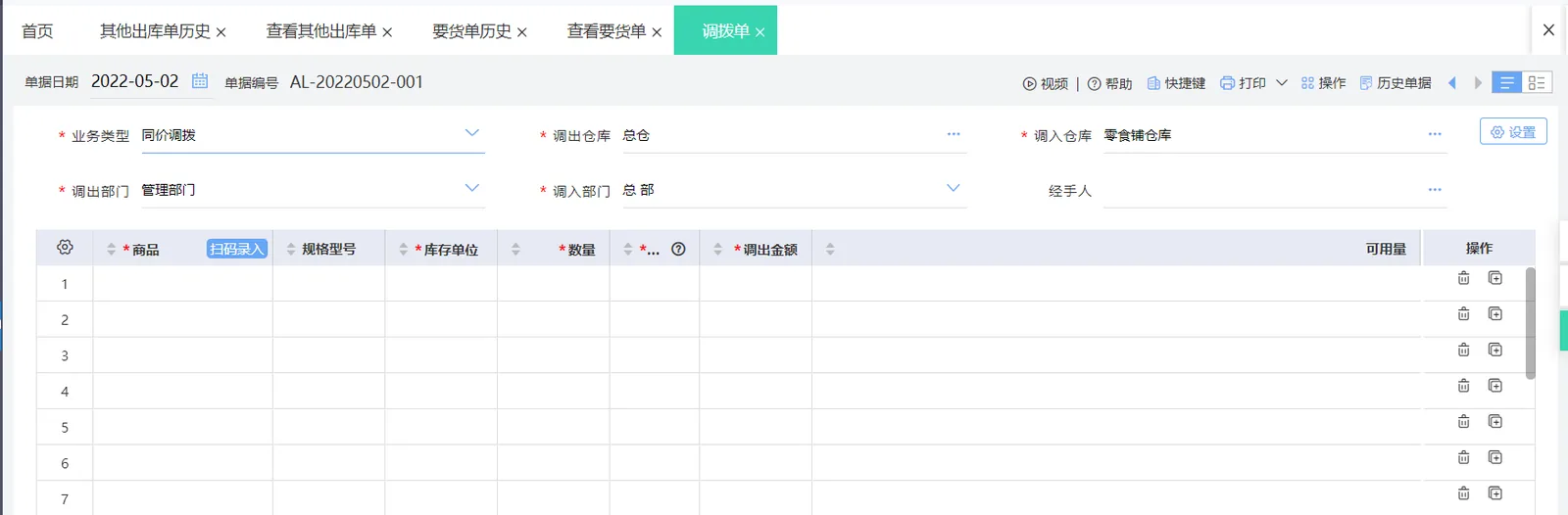Delete row 6
This screenshot has height=515, width=1568.
[1463, 457]
